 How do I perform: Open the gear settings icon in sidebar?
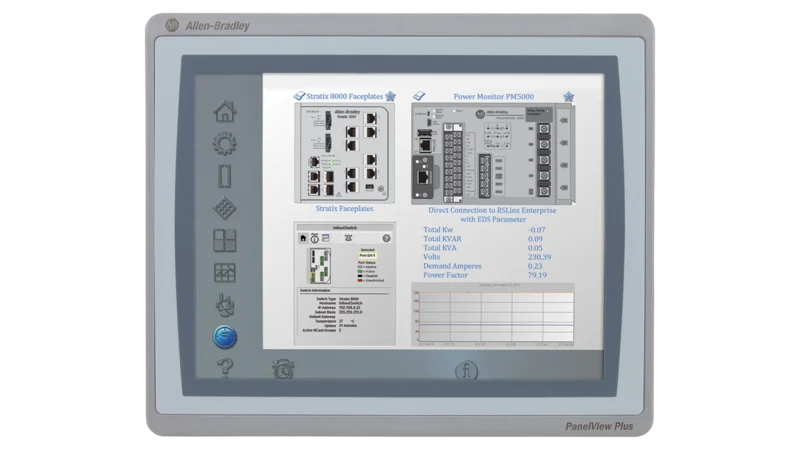point(224,144)
